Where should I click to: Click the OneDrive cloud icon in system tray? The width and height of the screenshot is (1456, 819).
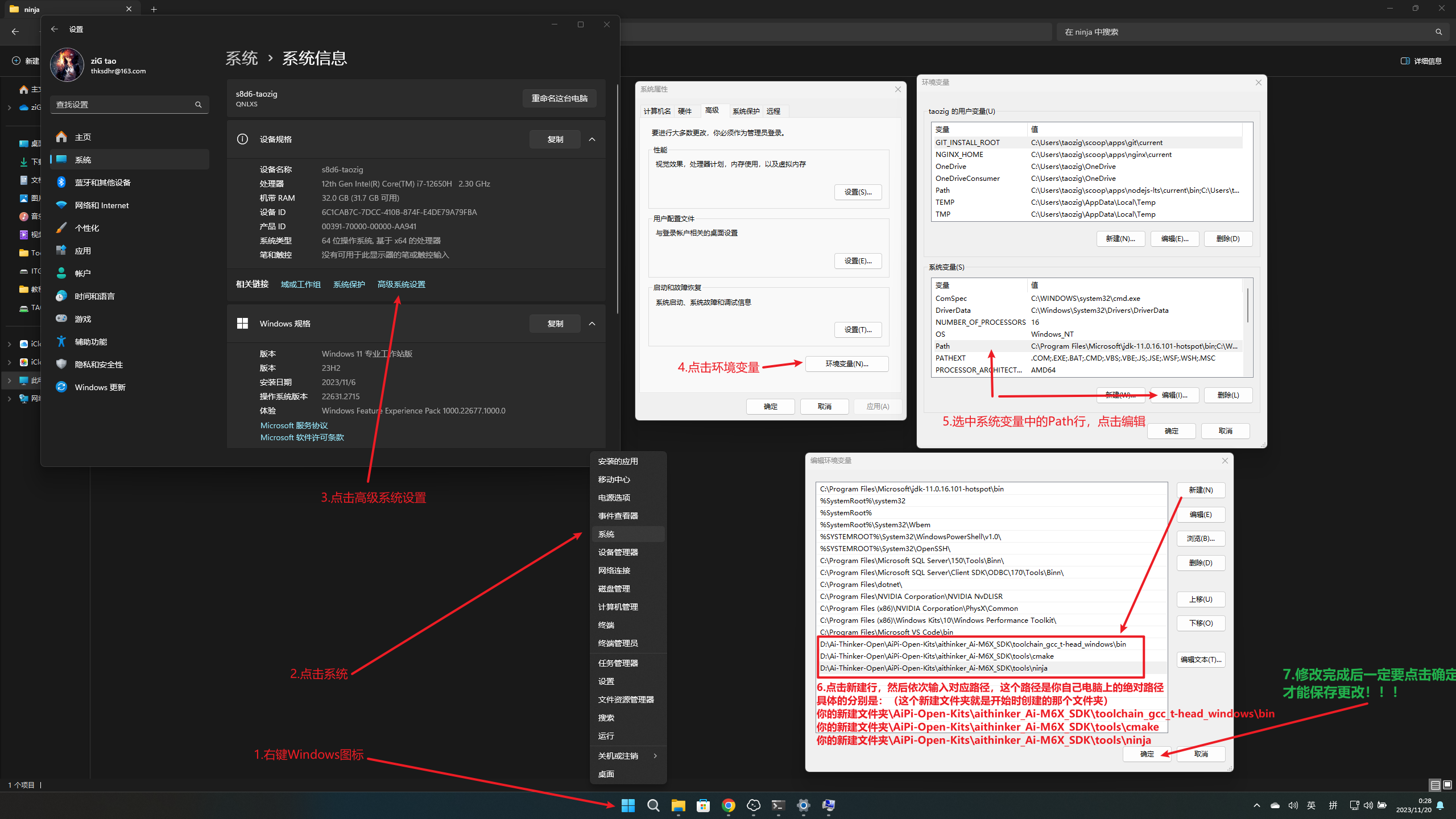tap(1275, 805)
